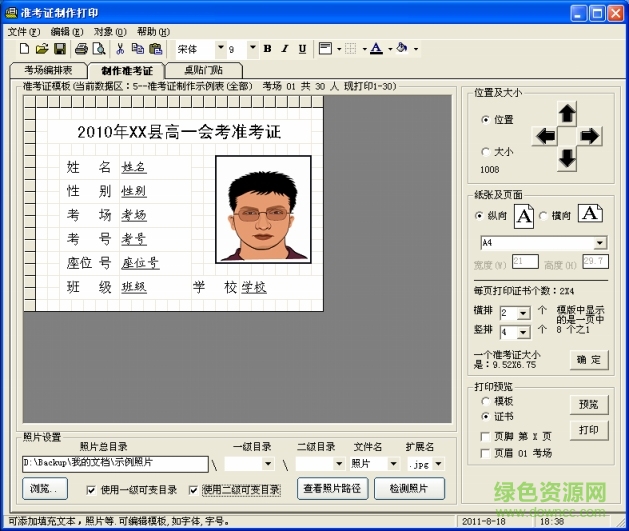Select the portrait photo on template
The height and width of the screenshot is (531, 629).
263,210
